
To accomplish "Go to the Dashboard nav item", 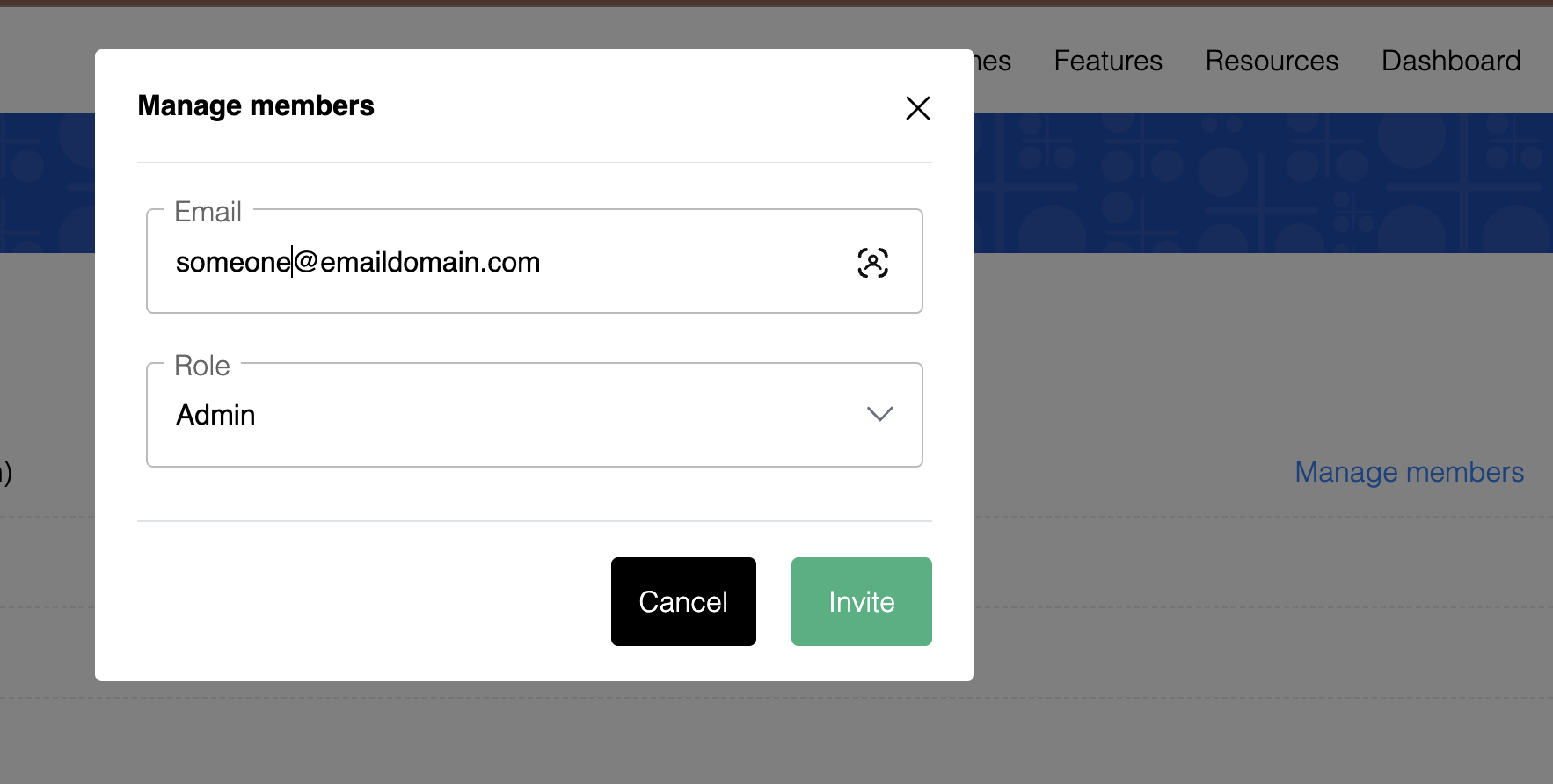I will 1451,61.
